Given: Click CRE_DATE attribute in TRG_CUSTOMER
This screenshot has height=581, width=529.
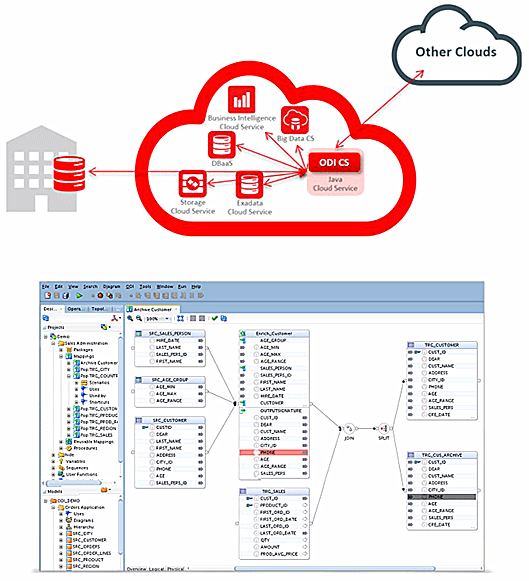Looking at the screenshot, I should (x=439, y=415).
